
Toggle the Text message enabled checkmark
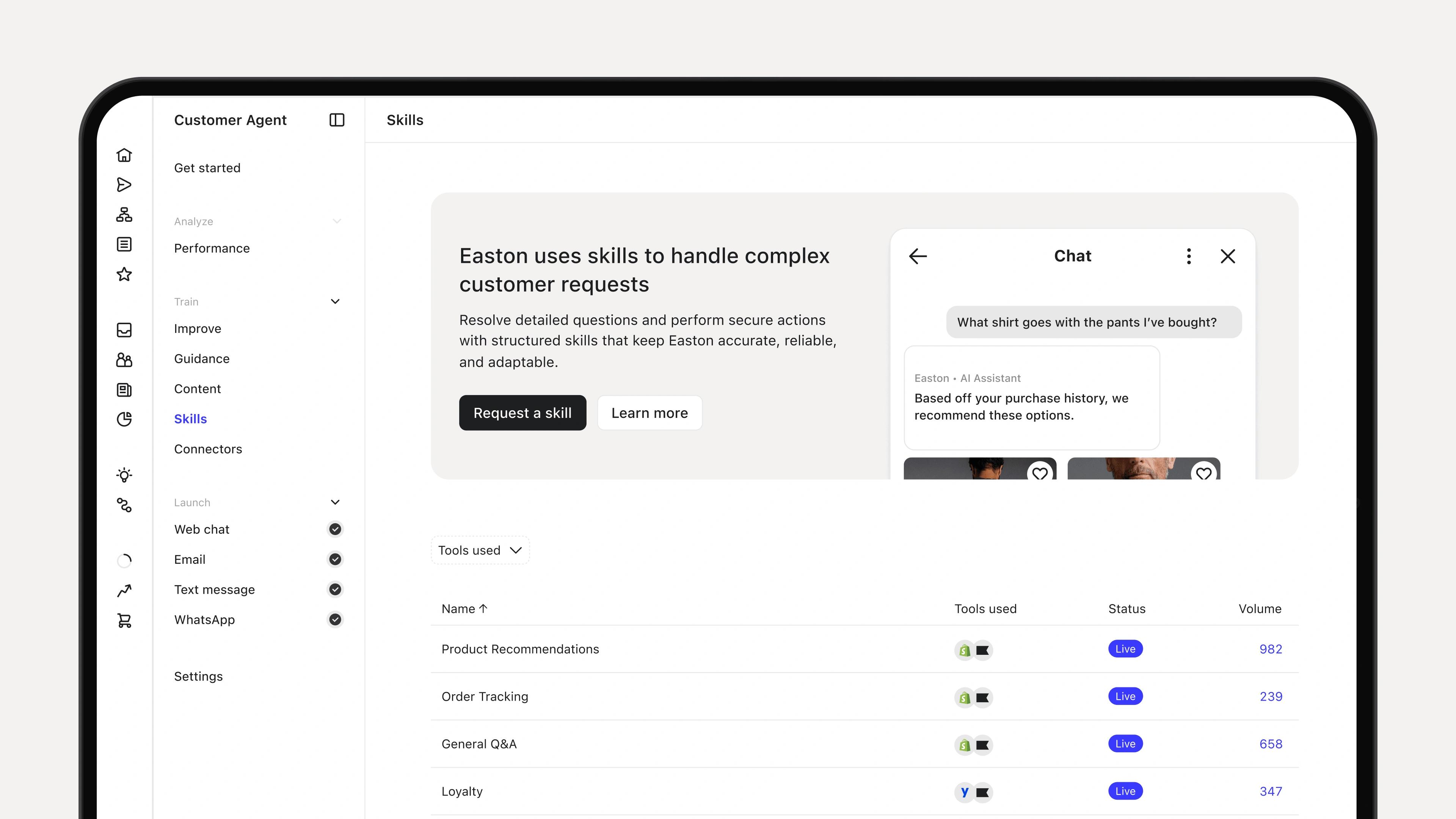[335, 590]
